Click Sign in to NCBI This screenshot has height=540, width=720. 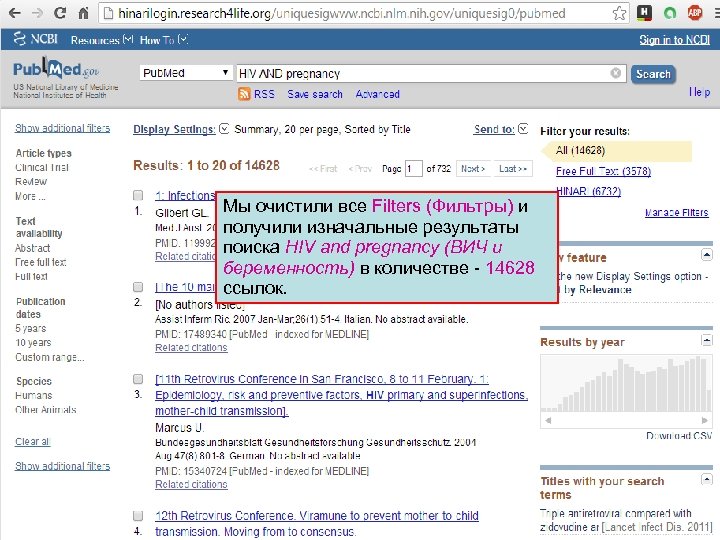(x=675, y=40)
